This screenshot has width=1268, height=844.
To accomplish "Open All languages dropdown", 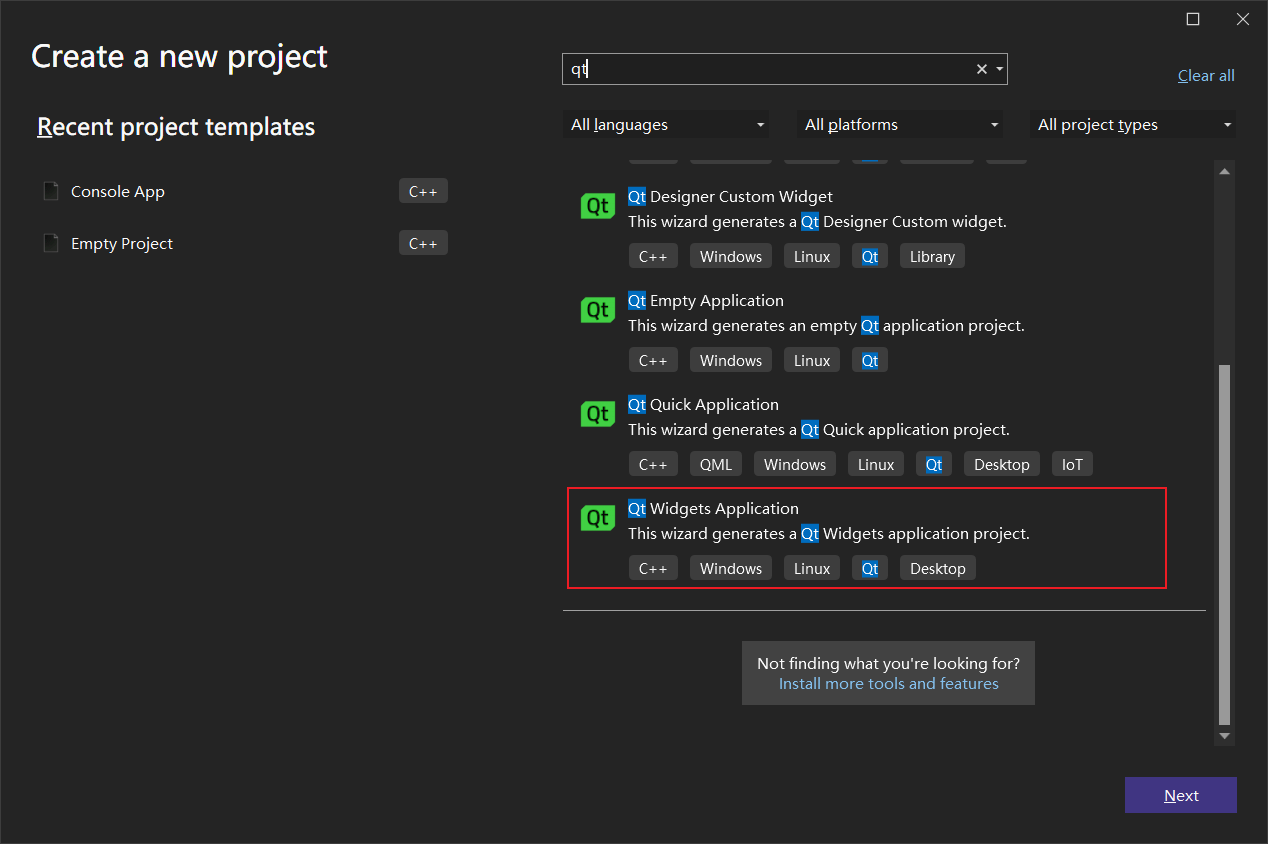I will (x=667, y=124).
